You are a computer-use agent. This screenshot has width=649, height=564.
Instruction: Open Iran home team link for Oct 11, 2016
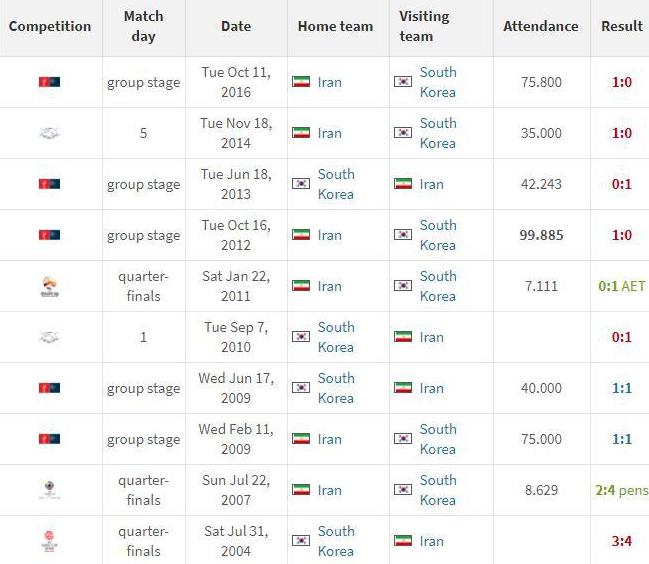(329, 82)
